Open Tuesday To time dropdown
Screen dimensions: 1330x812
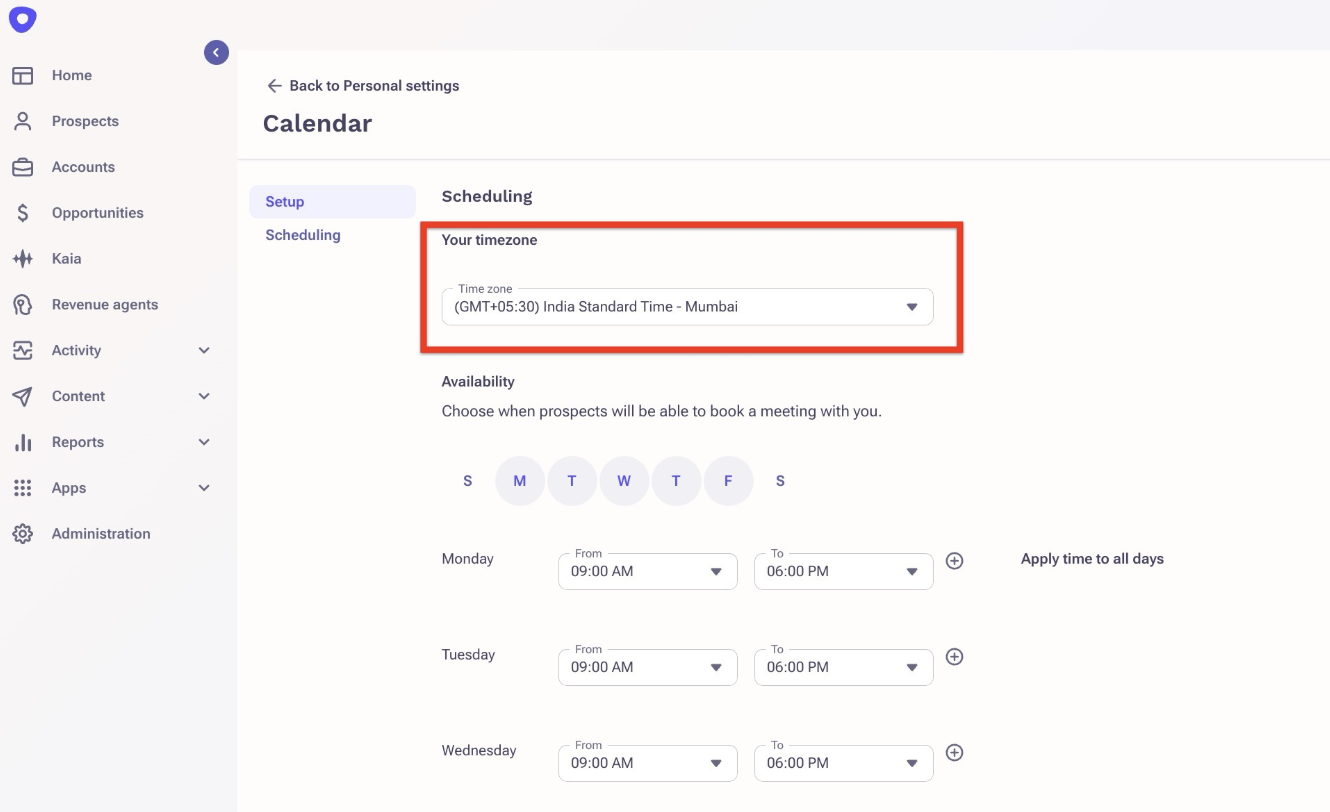pyautogui.click(x=843, y=667)
